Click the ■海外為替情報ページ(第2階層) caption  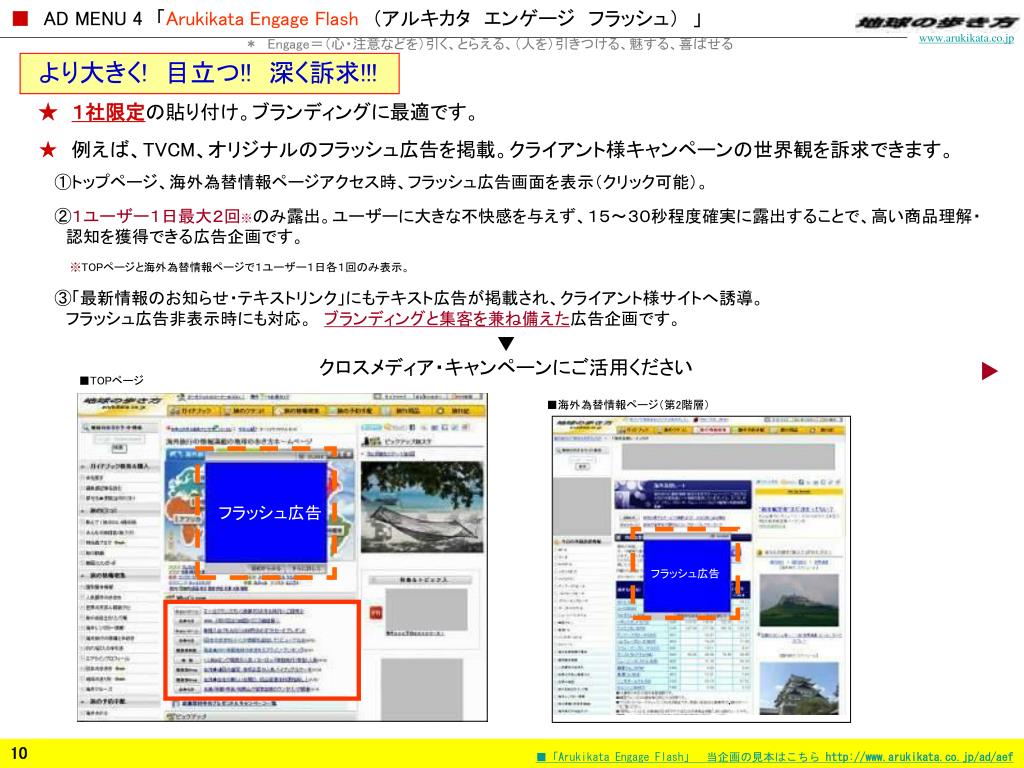[628, 405]
